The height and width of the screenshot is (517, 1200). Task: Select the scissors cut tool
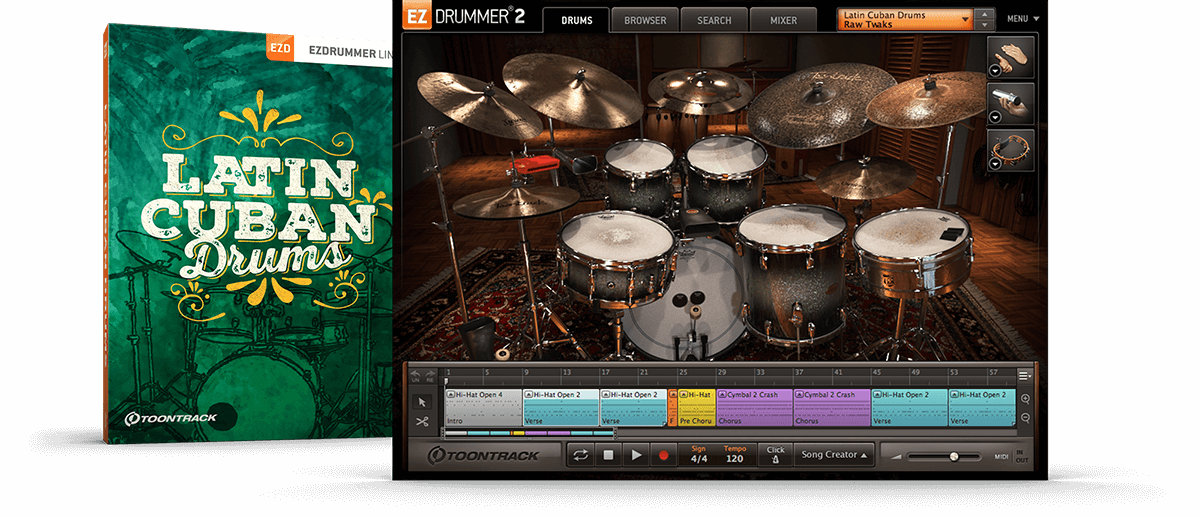point(422,421)
